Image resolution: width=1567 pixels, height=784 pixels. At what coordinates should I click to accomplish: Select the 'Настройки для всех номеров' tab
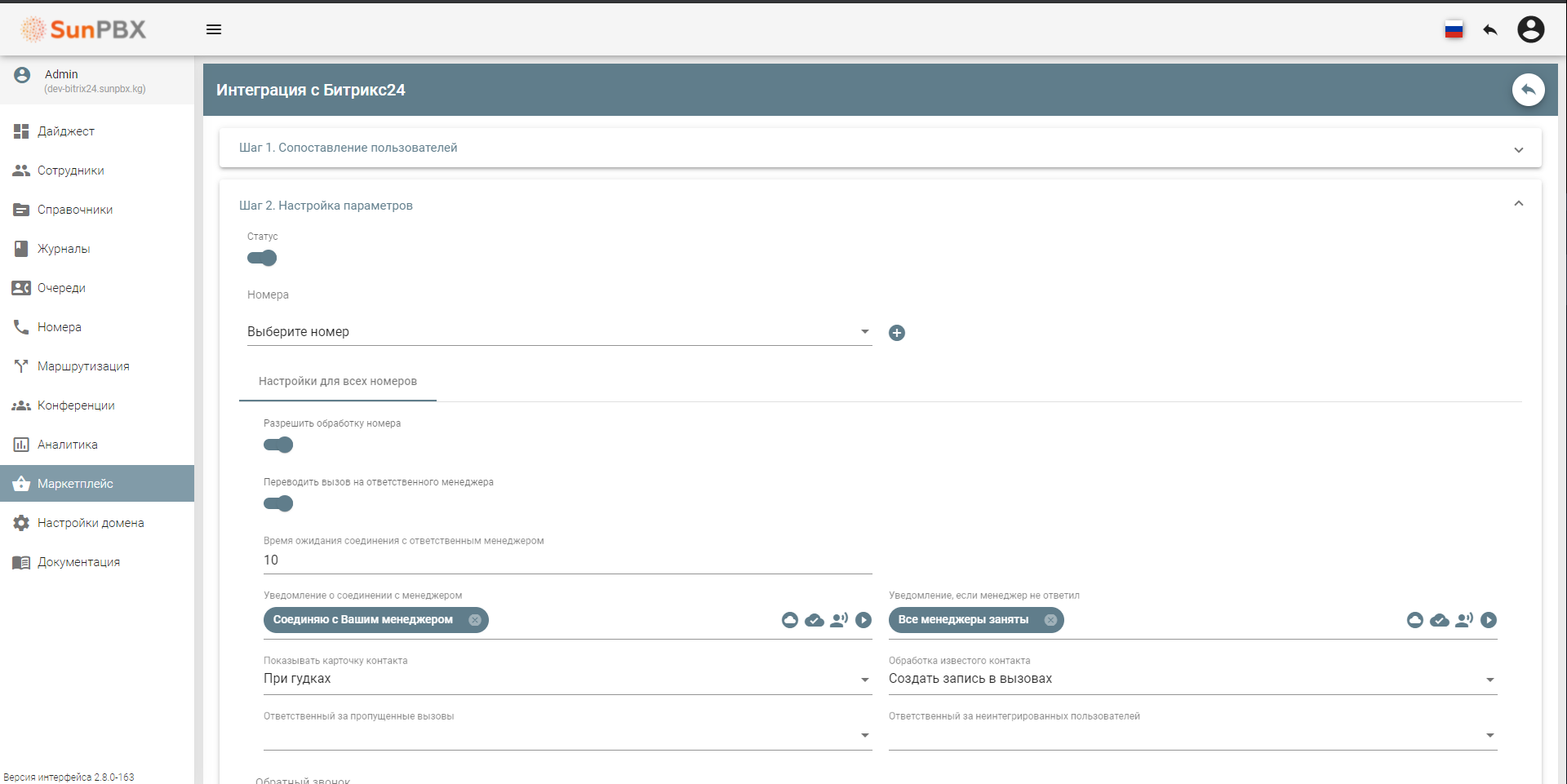[x=338, y=382]
